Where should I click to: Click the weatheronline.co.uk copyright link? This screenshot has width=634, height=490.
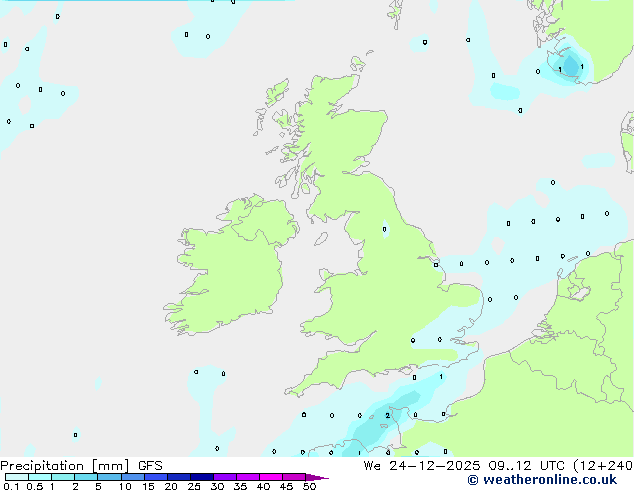pos(542,480)
